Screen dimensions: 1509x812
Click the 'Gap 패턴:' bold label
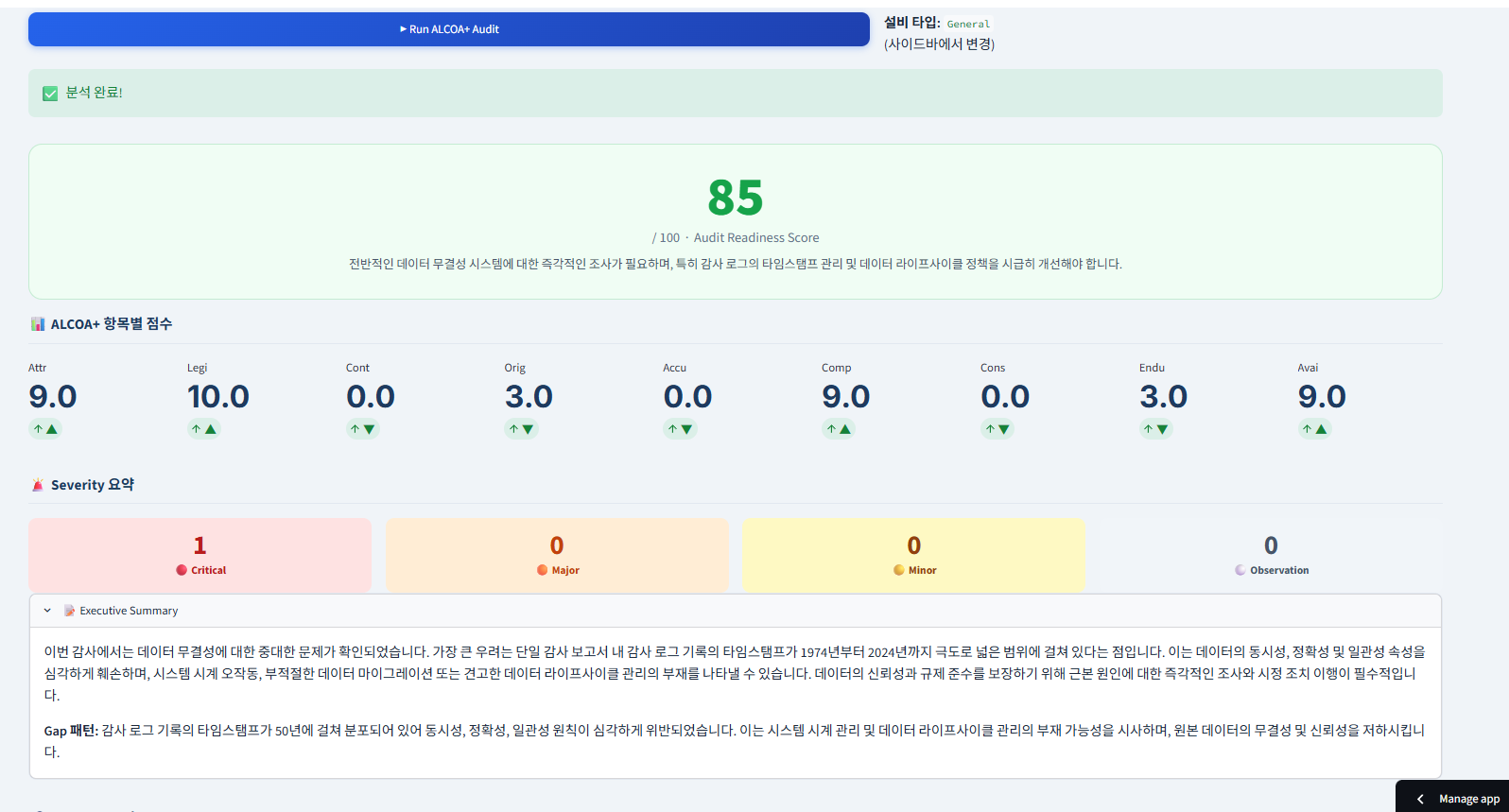(x=71, y=731)
